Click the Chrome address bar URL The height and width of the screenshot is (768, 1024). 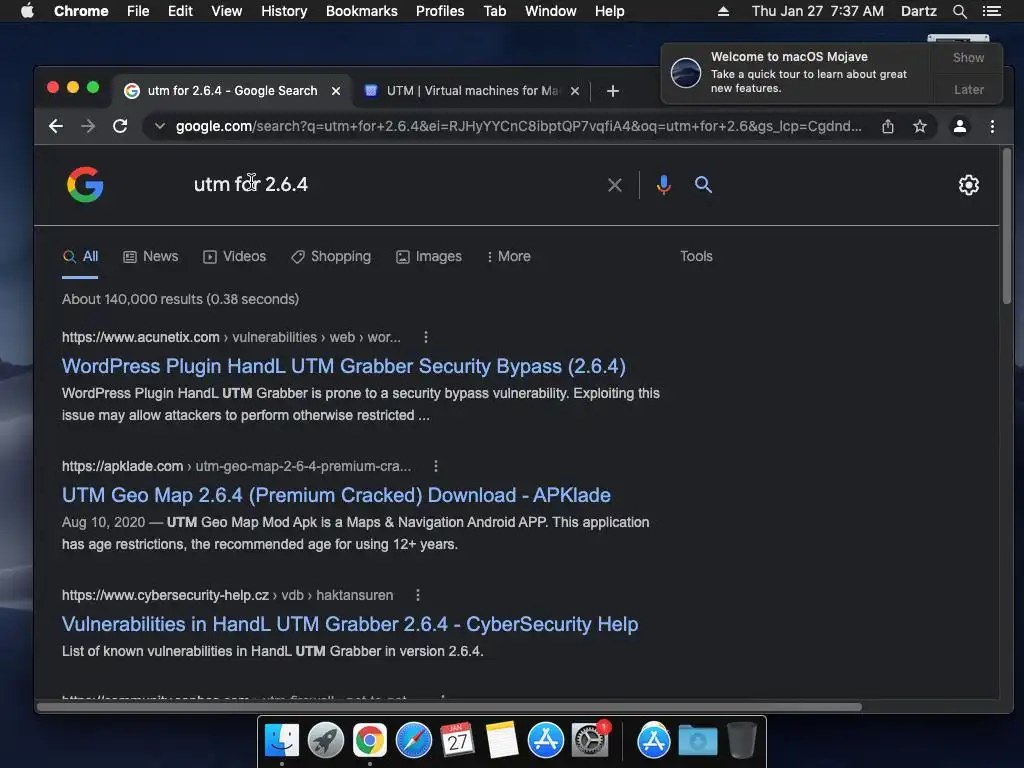click(x=519, y=126)
